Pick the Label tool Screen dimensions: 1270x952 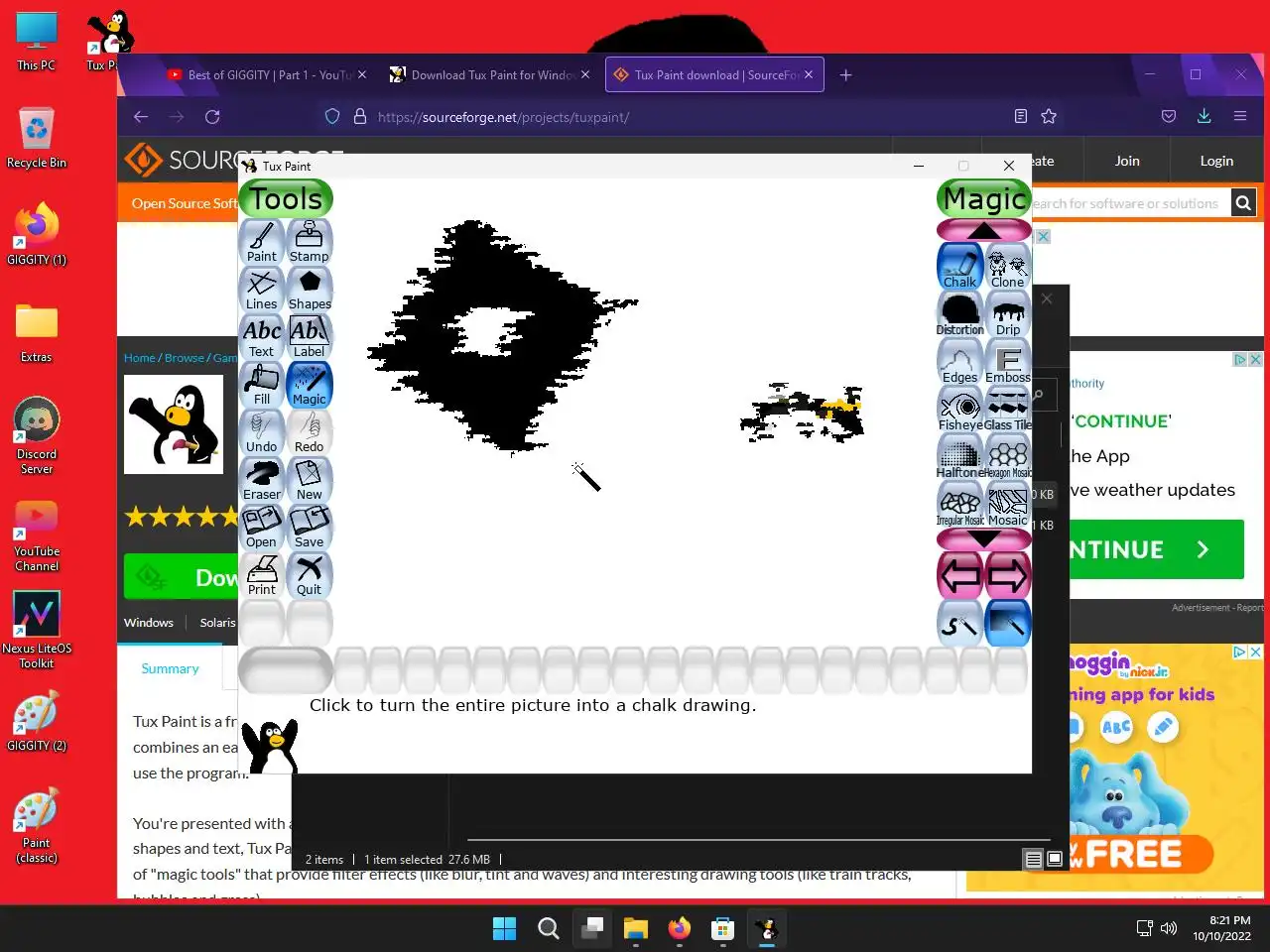[310, 337]
